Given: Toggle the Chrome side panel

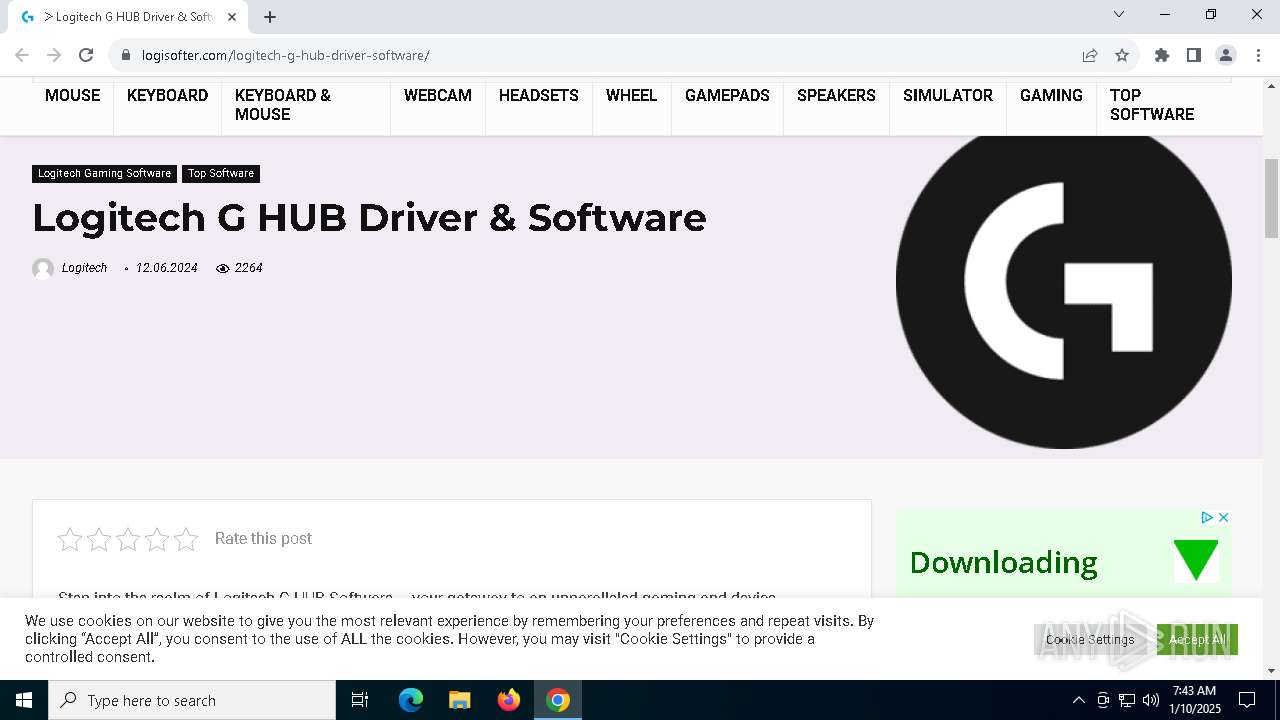Looking at the screenshot, I should pos(1194,55).
